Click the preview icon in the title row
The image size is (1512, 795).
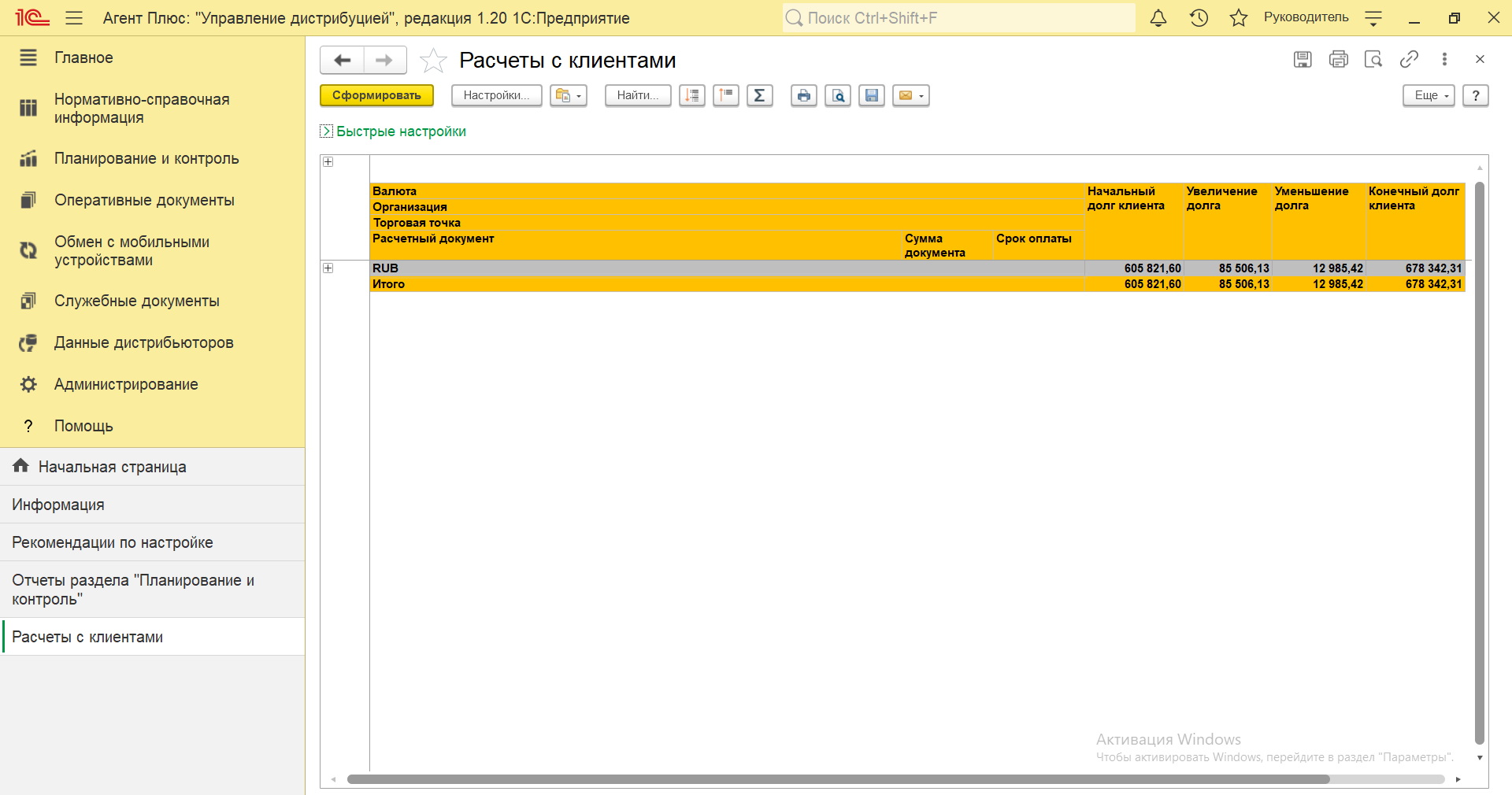click(x=1373, y=59)
